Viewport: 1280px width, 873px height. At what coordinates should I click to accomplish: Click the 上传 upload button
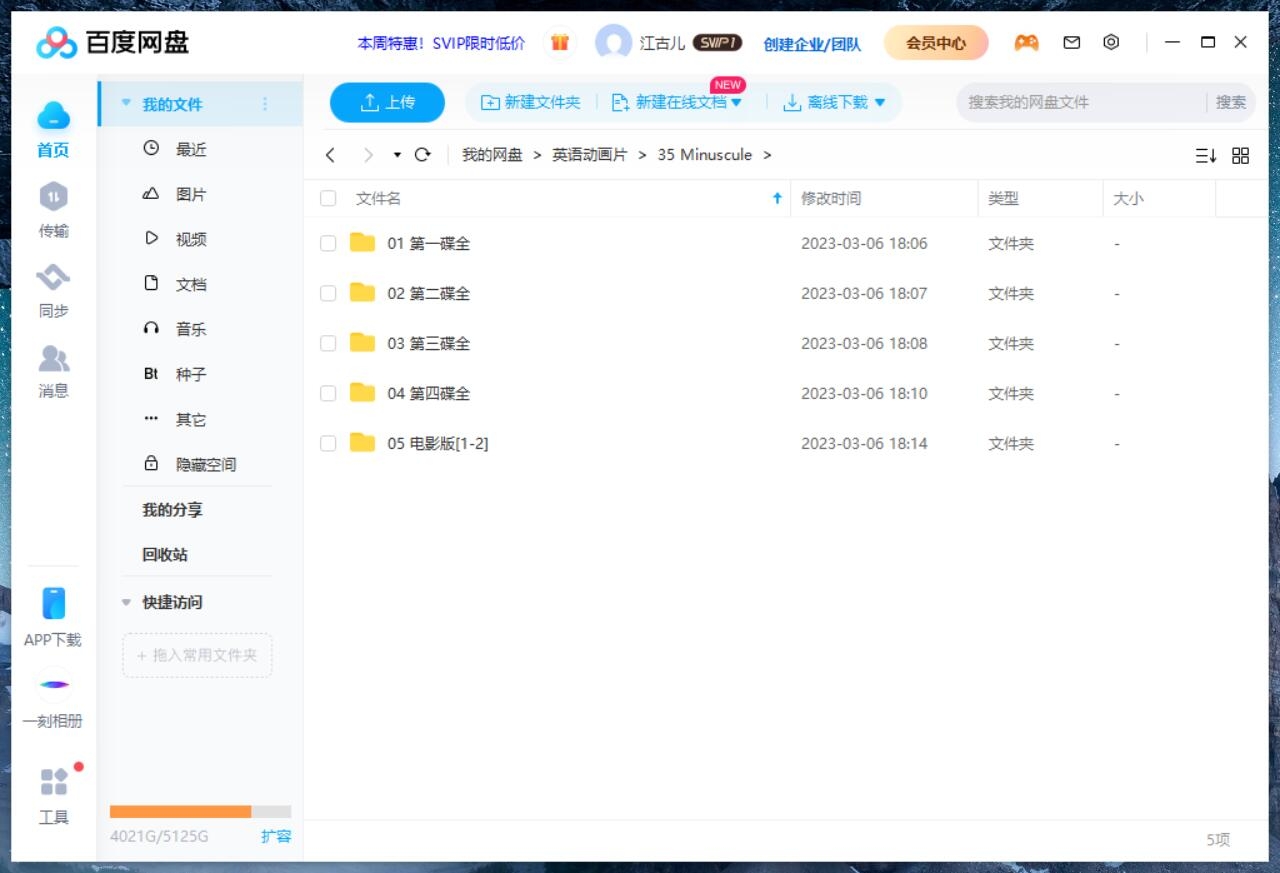pos(387,101)
